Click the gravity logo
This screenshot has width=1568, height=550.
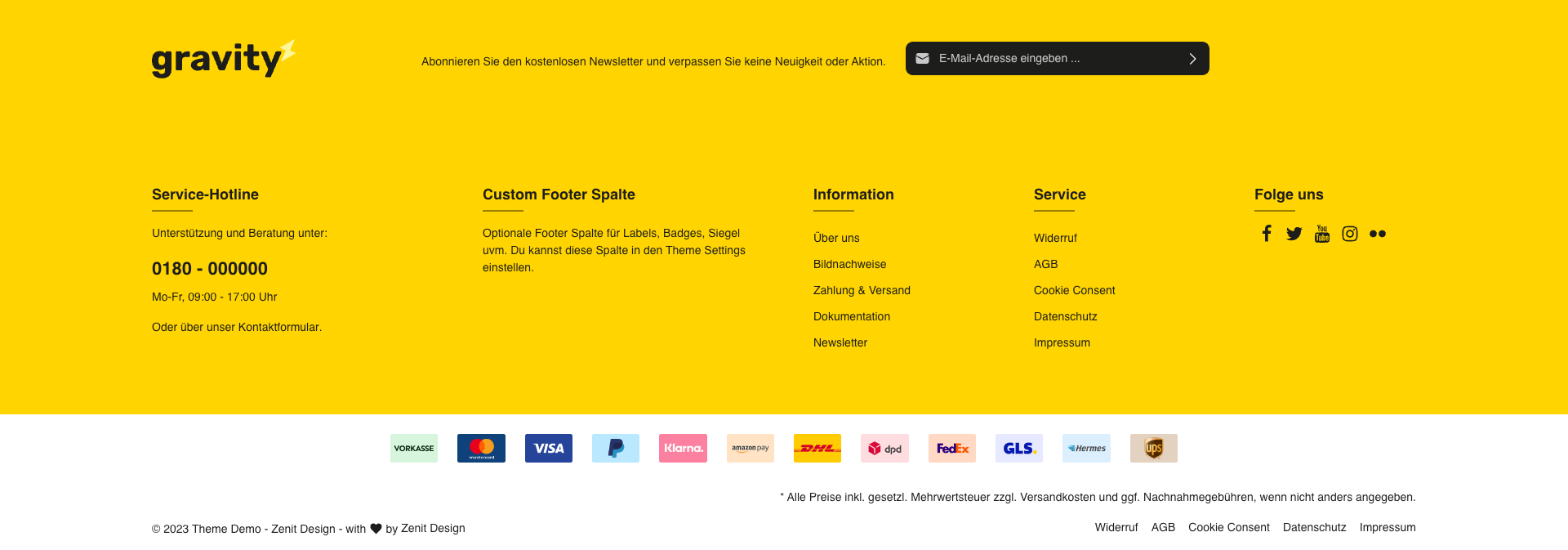[x=222, y=59]
